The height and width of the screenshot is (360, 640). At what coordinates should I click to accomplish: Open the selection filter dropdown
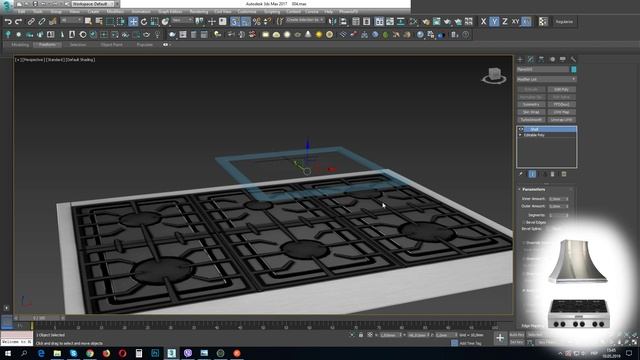click(71, 20)
